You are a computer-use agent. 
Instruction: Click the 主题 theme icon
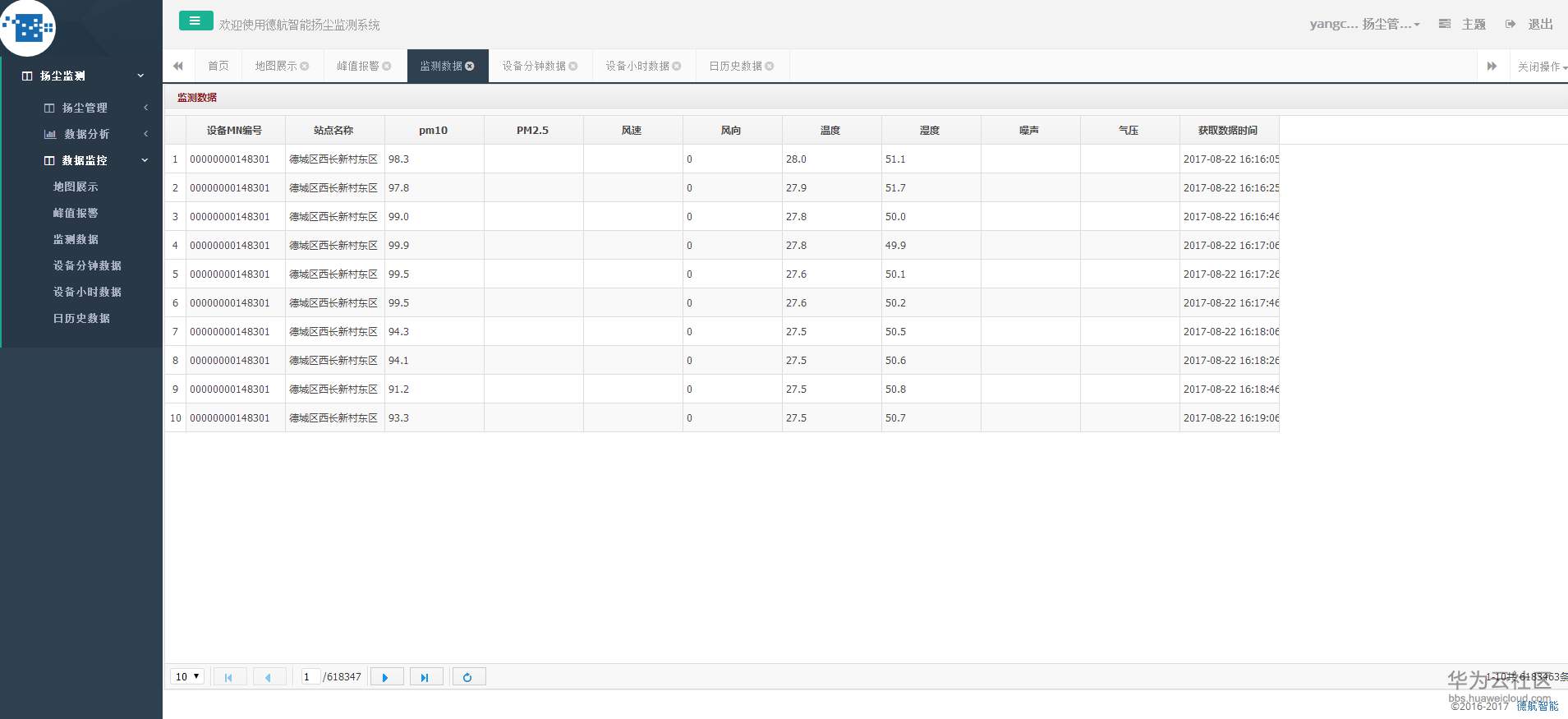tap(1445, 25)
